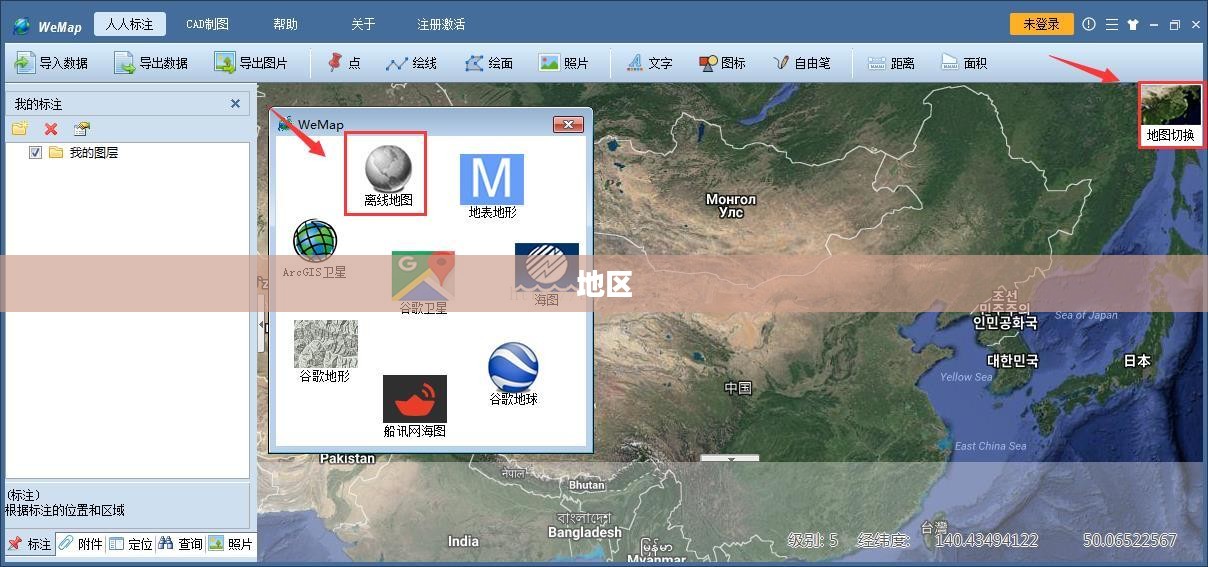This screenshot has width=1208, height=567.
Task: Select the 自由笔 freehand pen tool
Action: click(x=802, y=63)
